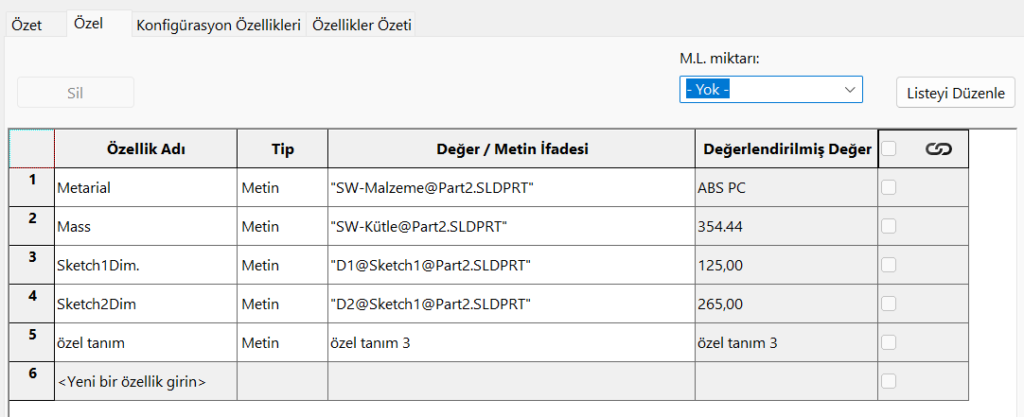The width and height of the screenshot is (1024, 417).
Task: Click the link icon in table header
Action: click(x=937, y=149)
